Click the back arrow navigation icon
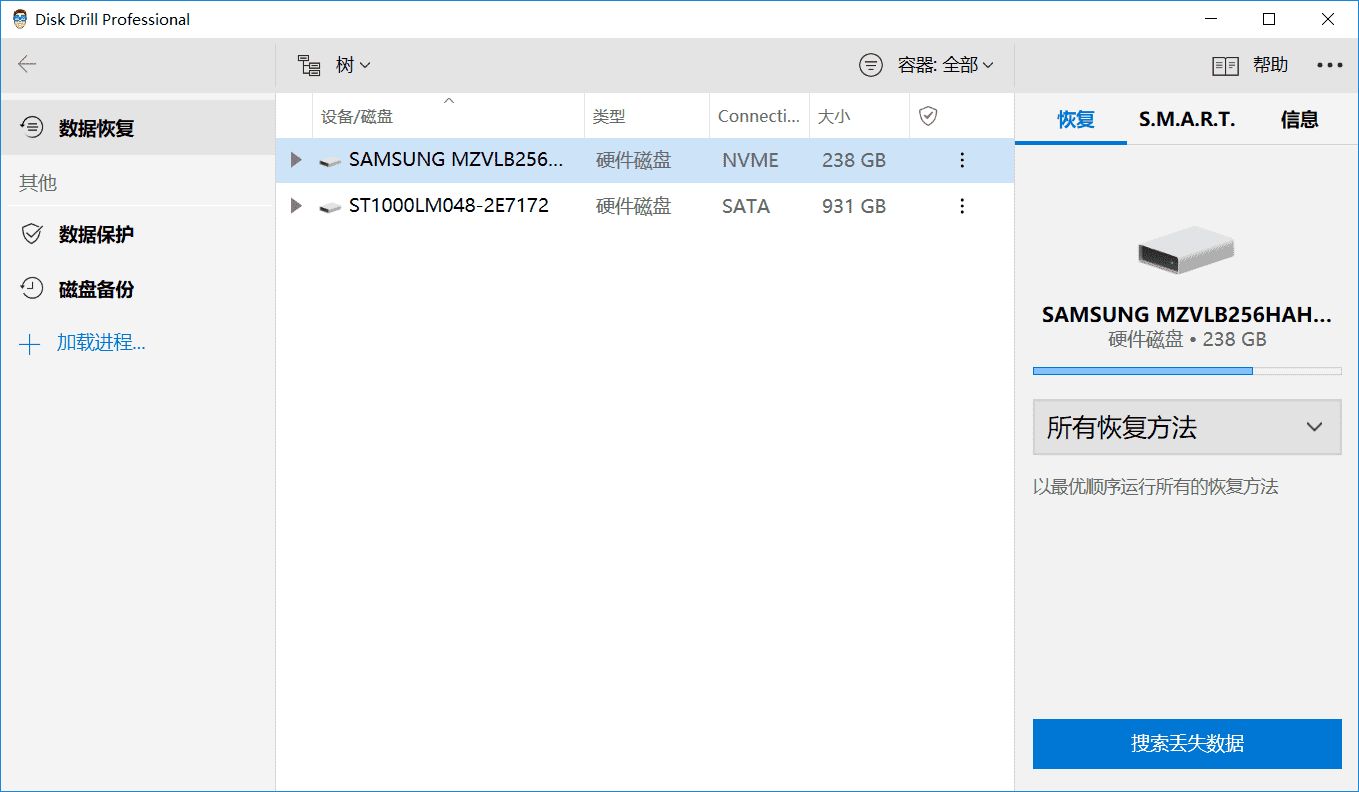The image size is (1359, 792). pos(27,64)
